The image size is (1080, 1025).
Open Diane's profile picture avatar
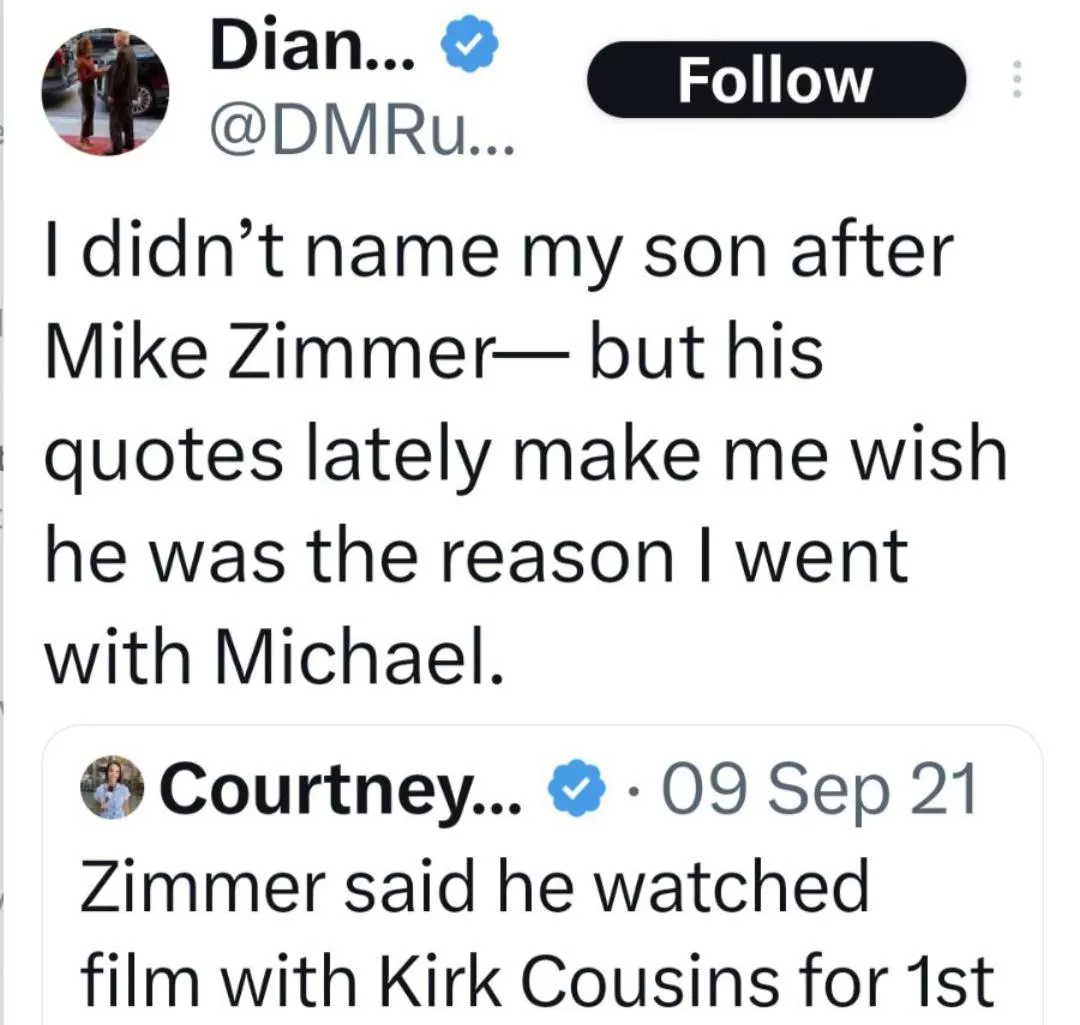(105, 91)
